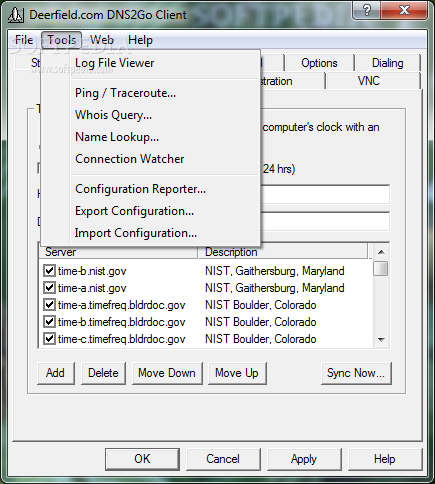Switch to the Dialing tab
This screenshot has width=435, height=484.
point(387,63)
